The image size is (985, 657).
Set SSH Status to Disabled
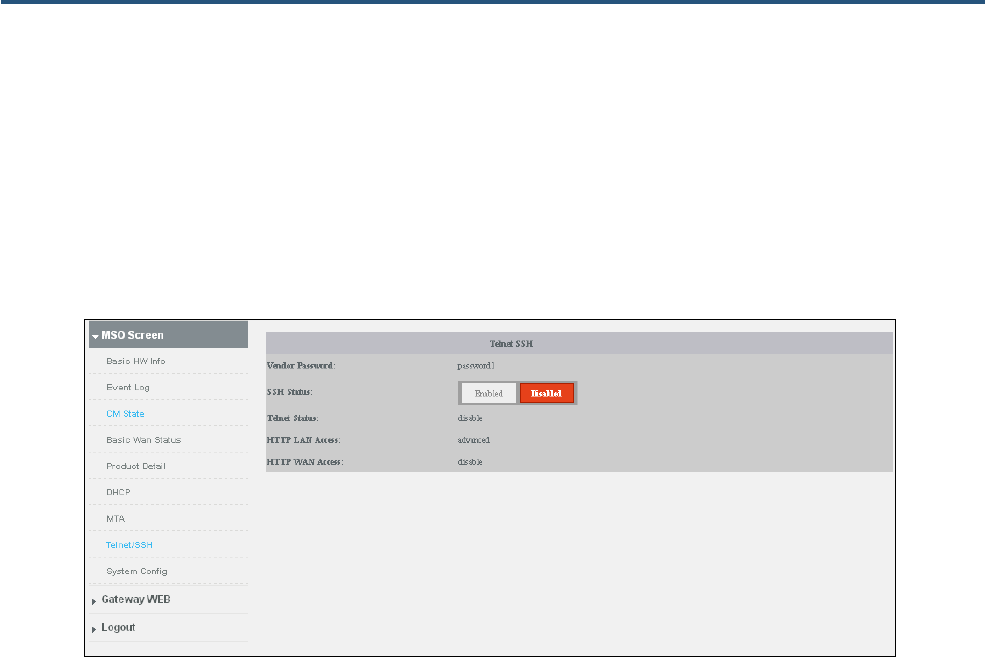click(x=547, y=393)
